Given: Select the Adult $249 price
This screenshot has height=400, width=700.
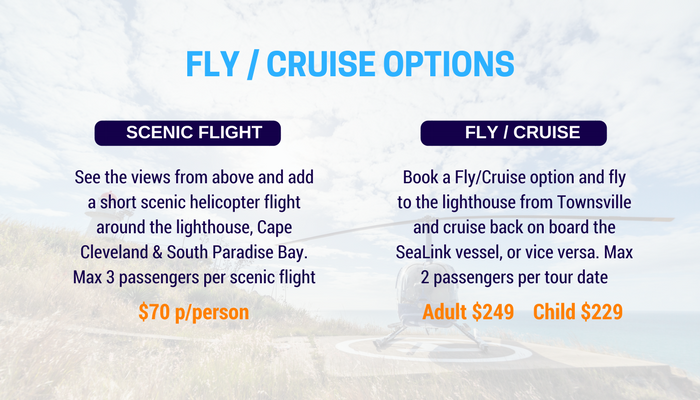Looking at the screenshot, I should (x=468, y=312).
